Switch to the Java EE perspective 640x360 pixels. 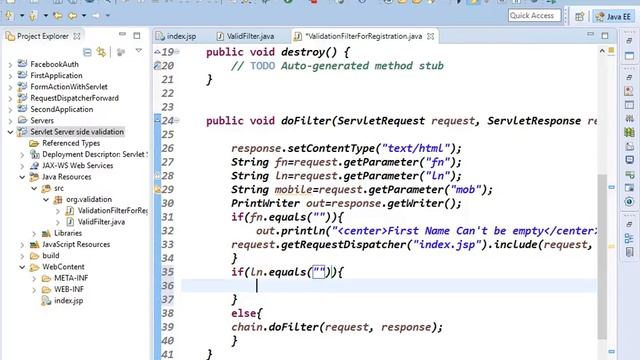tap(613, 16)
